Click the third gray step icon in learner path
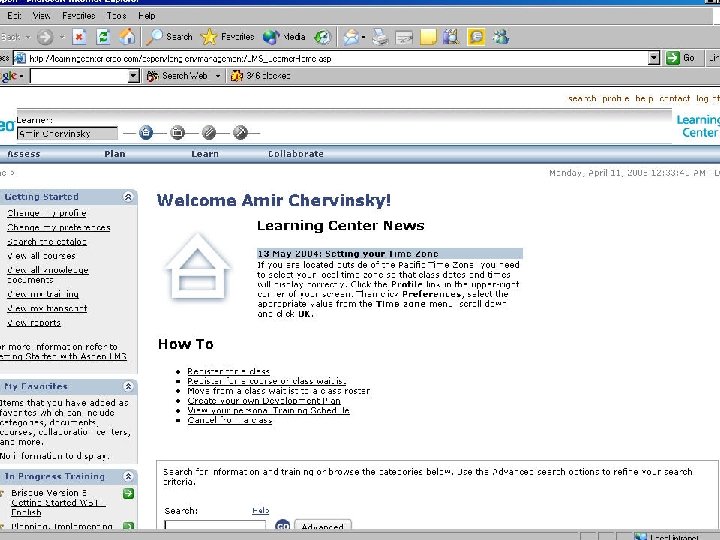This screenshot has height=540, width=720. (x=208, y=133)
